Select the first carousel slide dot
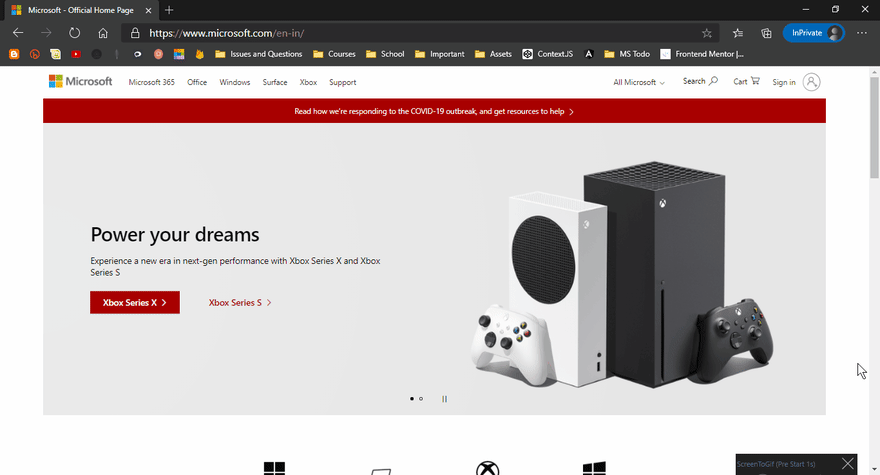 tap(412, 399)
